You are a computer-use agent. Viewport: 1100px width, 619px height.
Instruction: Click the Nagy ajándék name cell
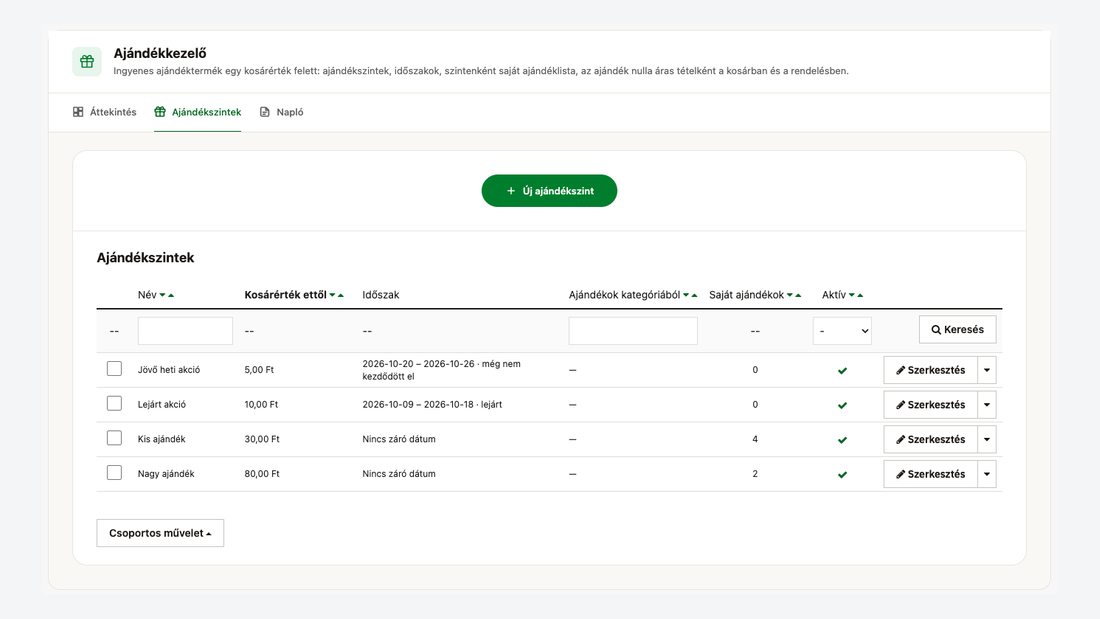pyautogui.click(x=166, y=474)
